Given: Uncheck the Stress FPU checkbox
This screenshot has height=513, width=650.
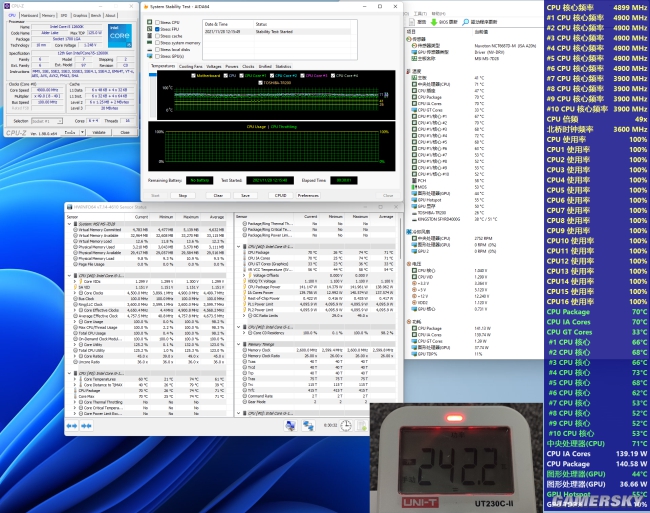Looking at the screenshot, I should (158, 29).
